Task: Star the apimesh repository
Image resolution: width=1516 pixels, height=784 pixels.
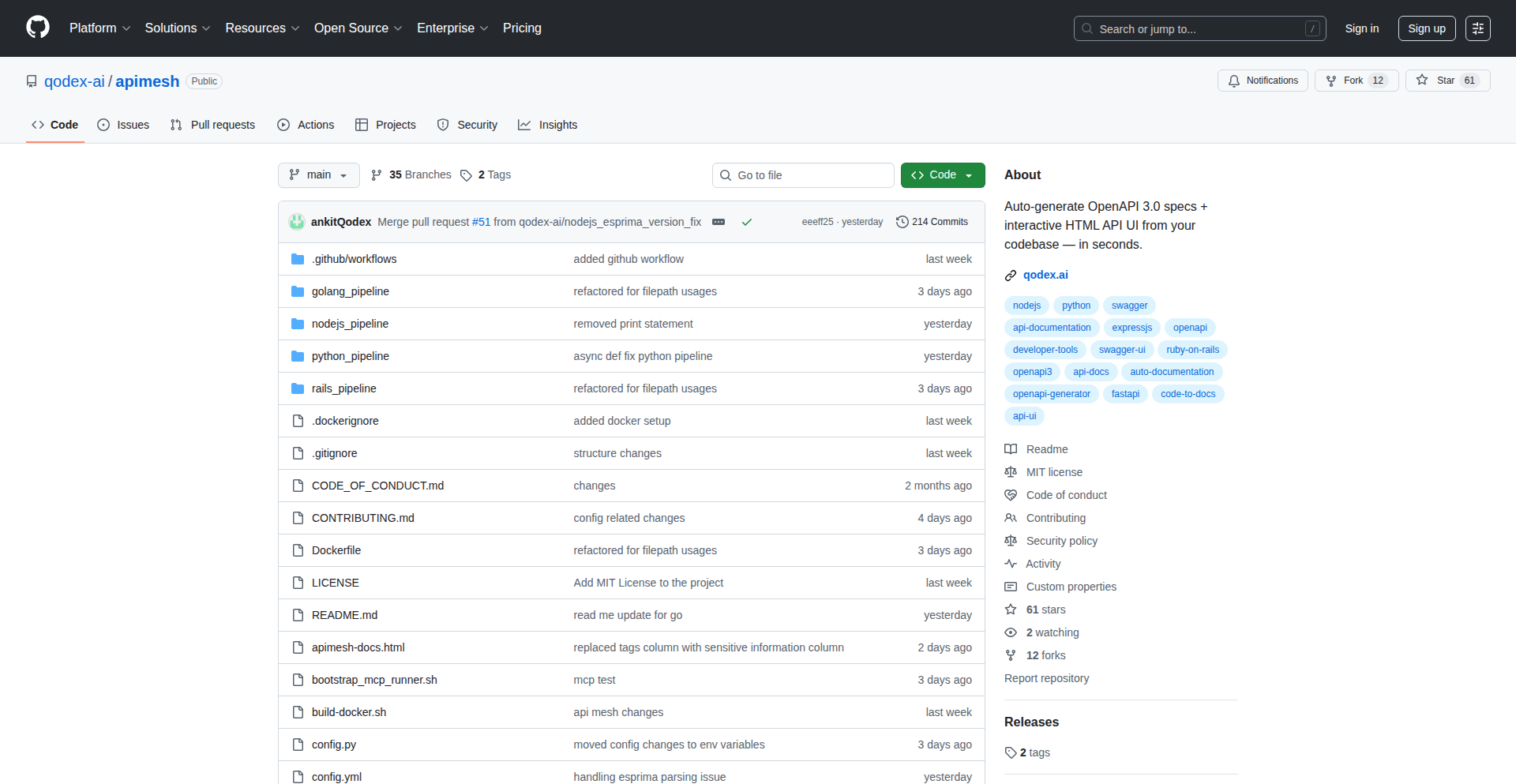Action: pyautogui.click(x=1447, y=81)
